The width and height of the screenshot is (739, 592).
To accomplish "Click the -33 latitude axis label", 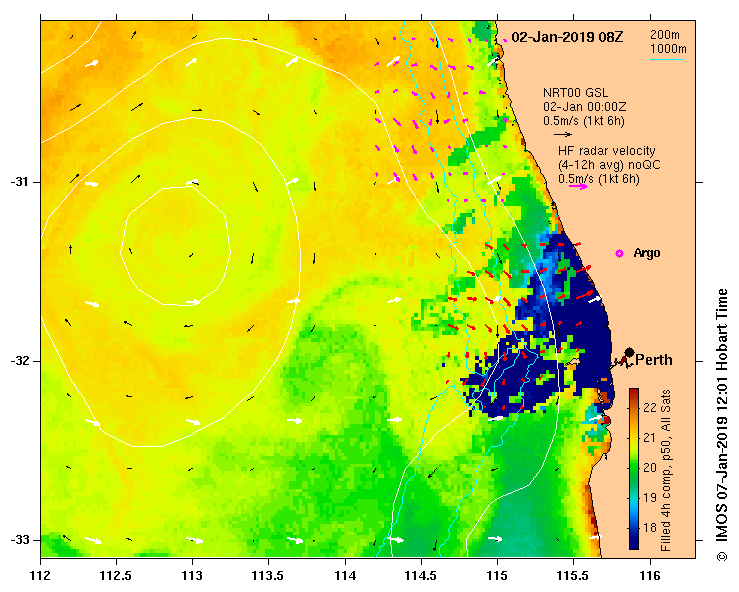I will click(19, 540).
